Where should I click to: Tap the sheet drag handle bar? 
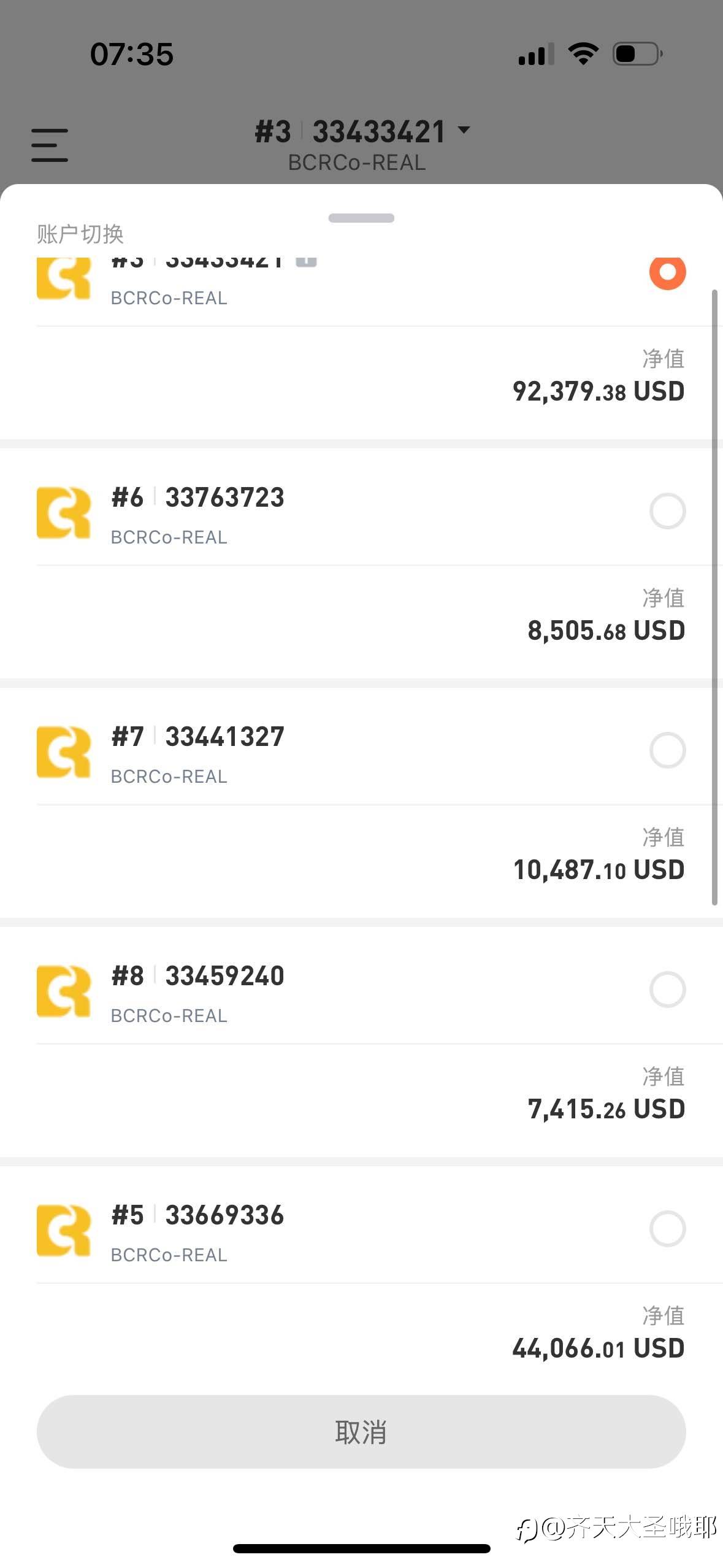361,218
